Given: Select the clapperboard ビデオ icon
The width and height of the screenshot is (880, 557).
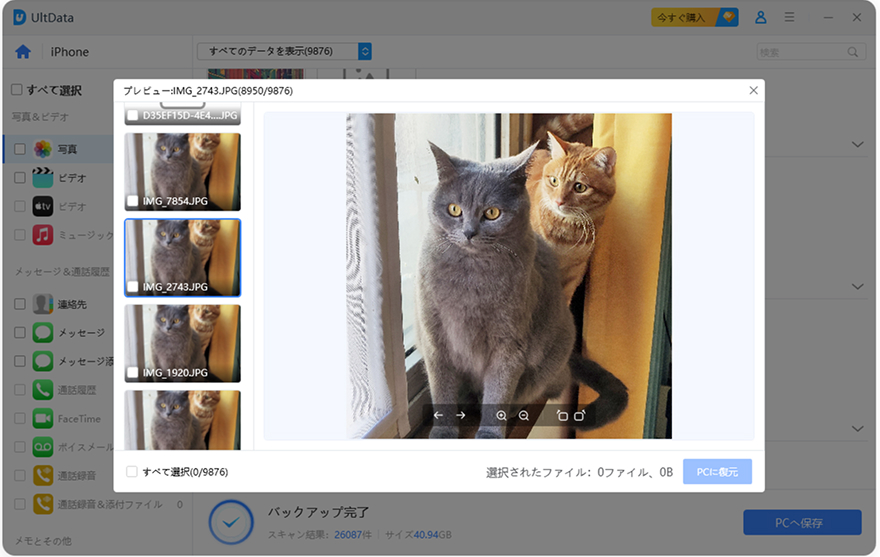Looking at the screenshot, I should click(x=43, y=177).
